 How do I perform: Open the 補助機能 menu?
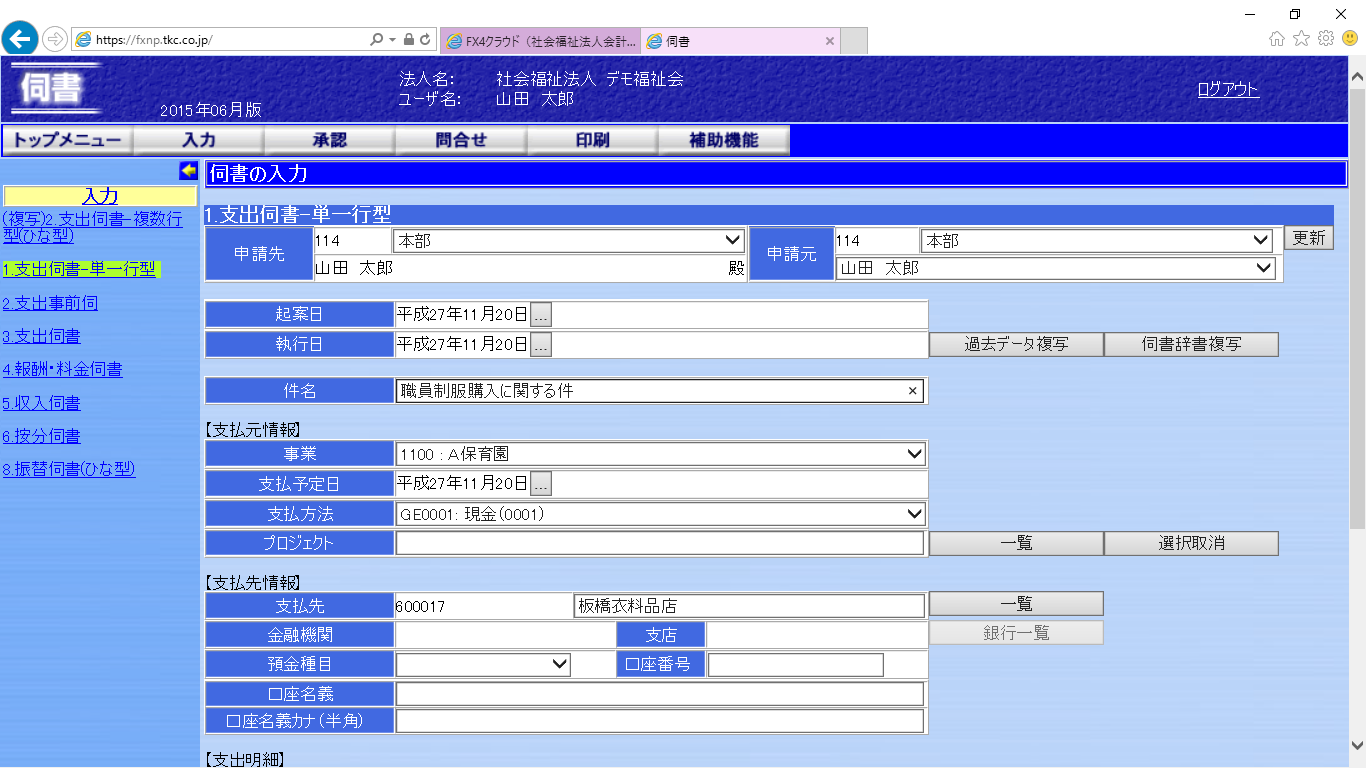[724, 141]
